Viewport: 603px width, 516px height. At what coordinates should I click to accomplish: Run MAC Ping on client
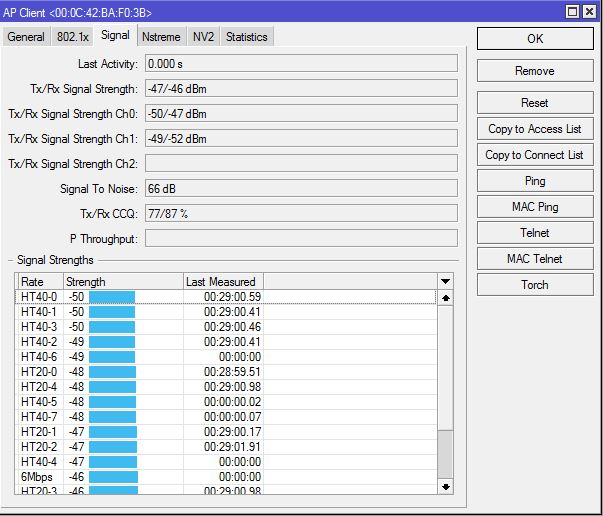[534, 207]
